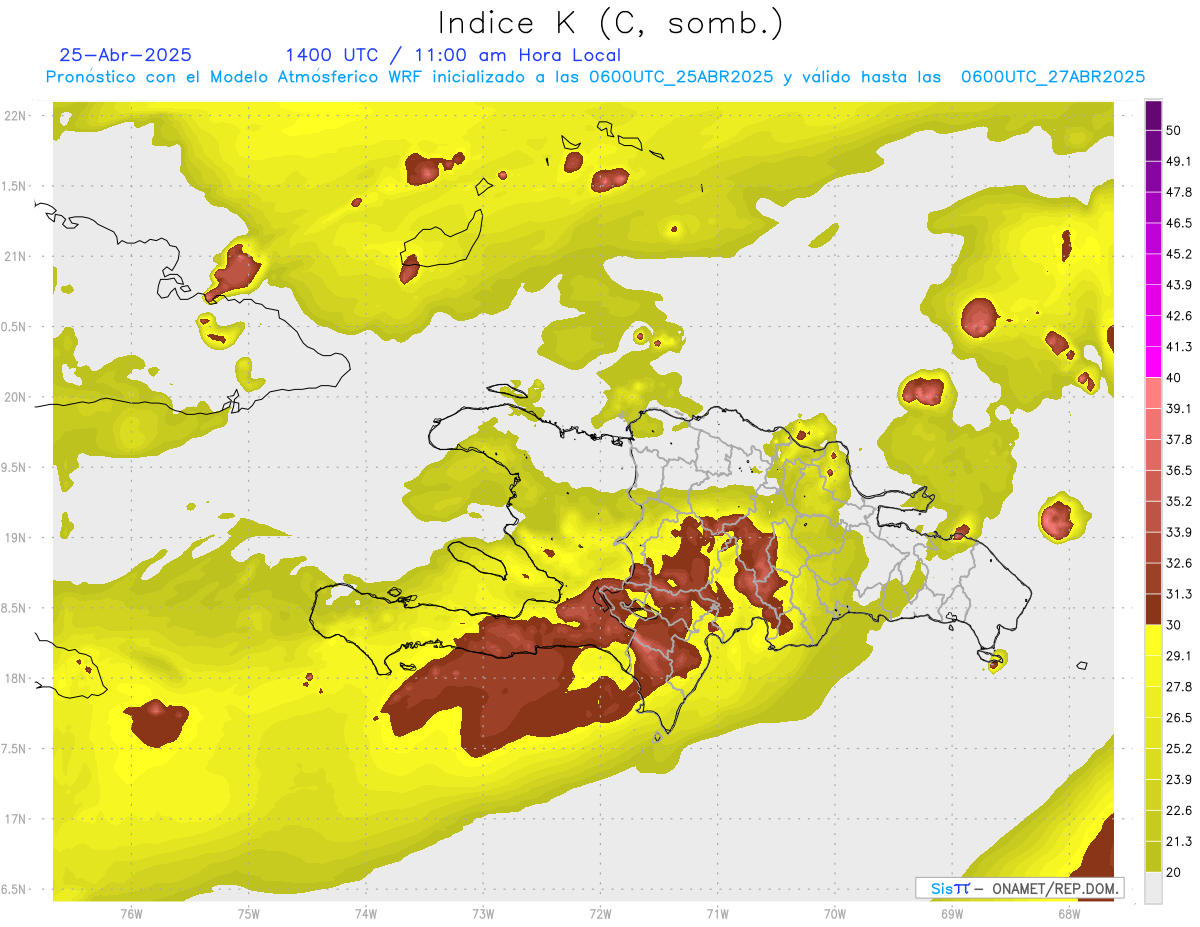Click the title 'Indice K (C, somb.)'
Image resolution: width=1200 pixels, height=927 pixels.
pyautogui.click(x=611, y=23)
